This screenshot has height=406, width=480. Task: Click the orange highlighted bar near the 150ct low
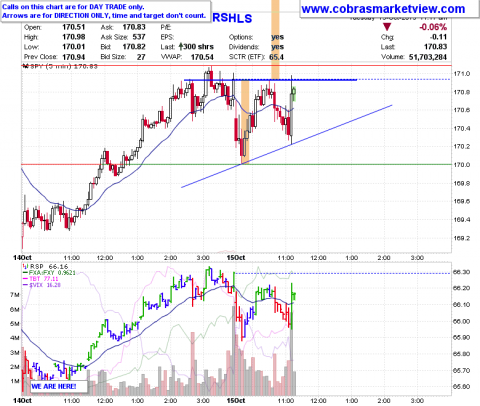coord(245,122)
